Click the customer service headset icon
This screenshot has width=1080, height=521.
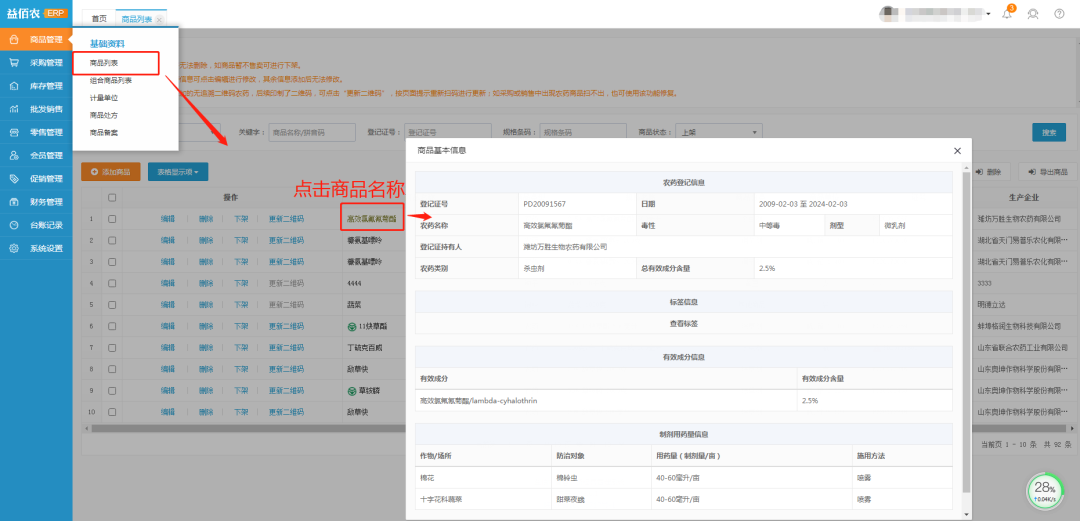[x=1032, y=14]
